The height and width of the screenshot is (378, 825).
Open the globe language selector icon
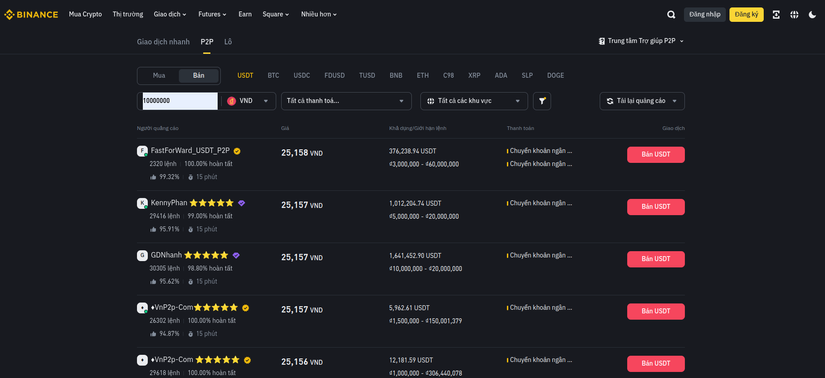[x=794, y=15]
